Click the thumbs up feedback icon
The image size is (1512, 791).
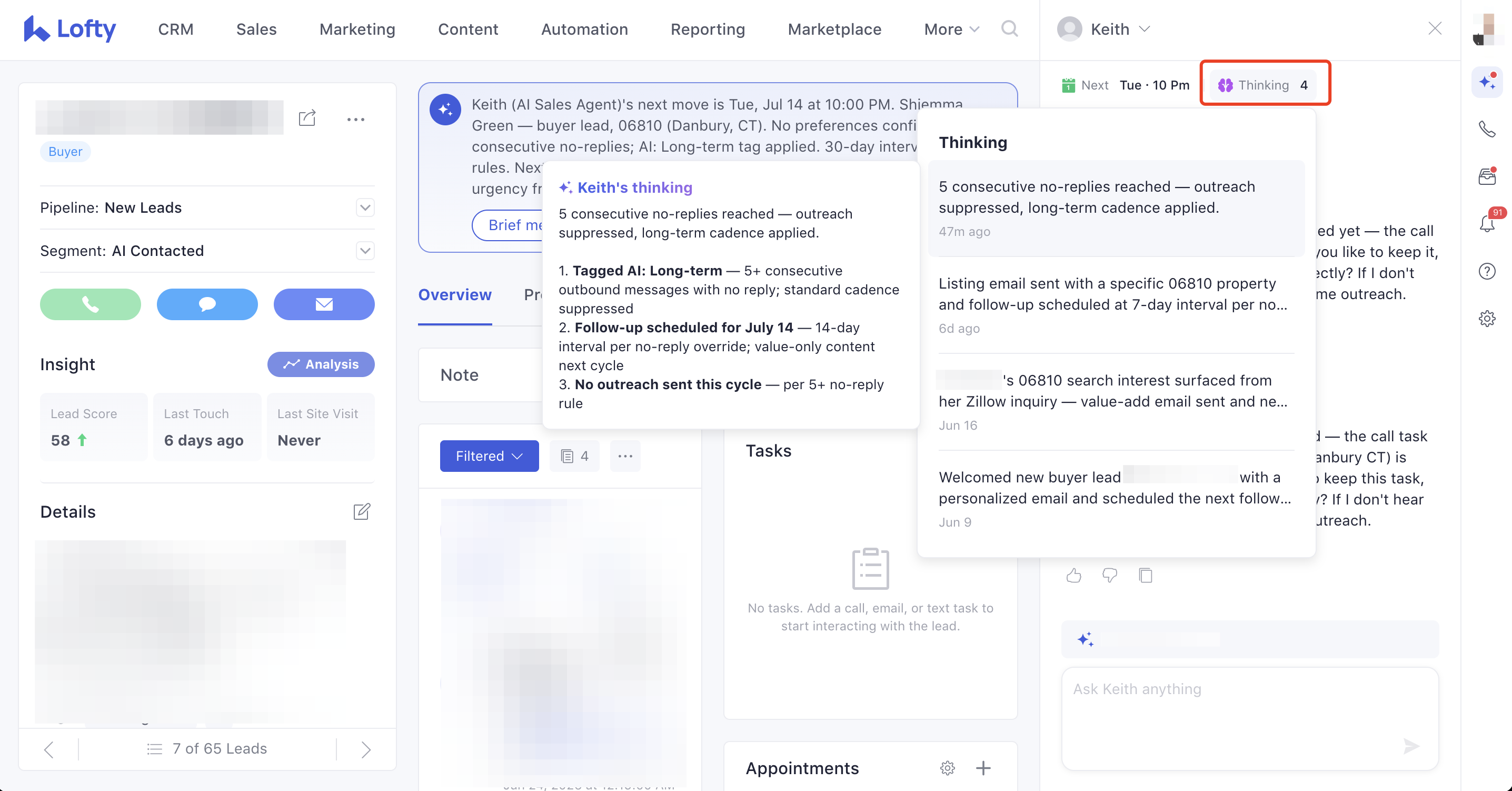coord(1073,576)
